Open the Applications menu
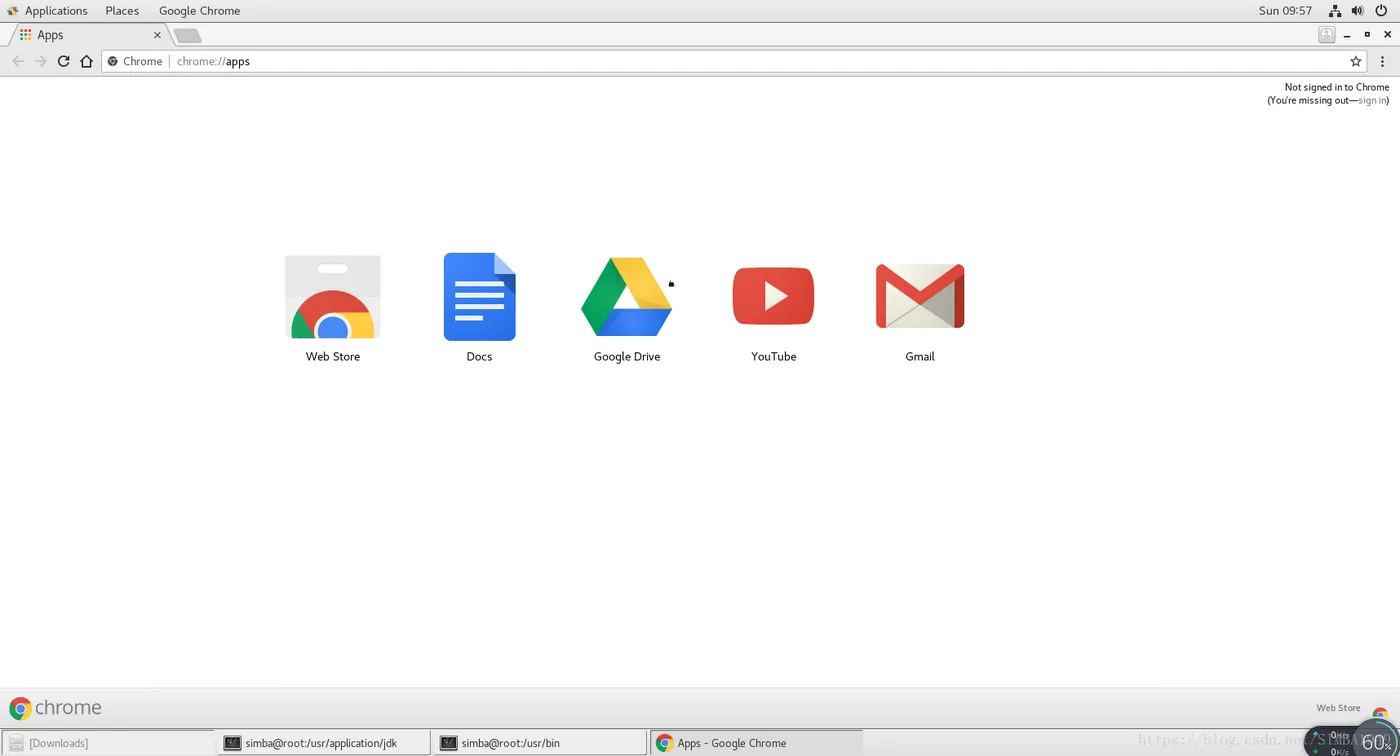 point(48,10)
